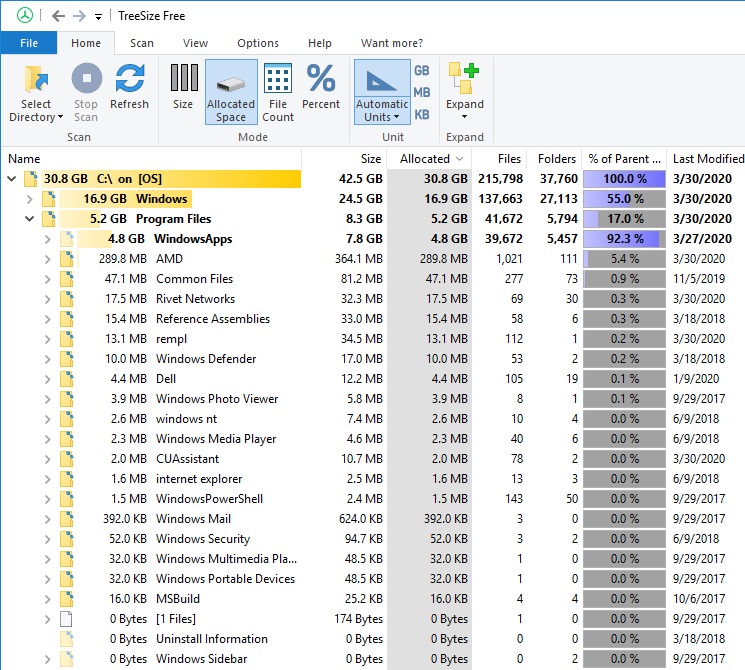This screenshot has height=670, width=745.
Task: Click the MSBuild folder icon
Action: 67,599
